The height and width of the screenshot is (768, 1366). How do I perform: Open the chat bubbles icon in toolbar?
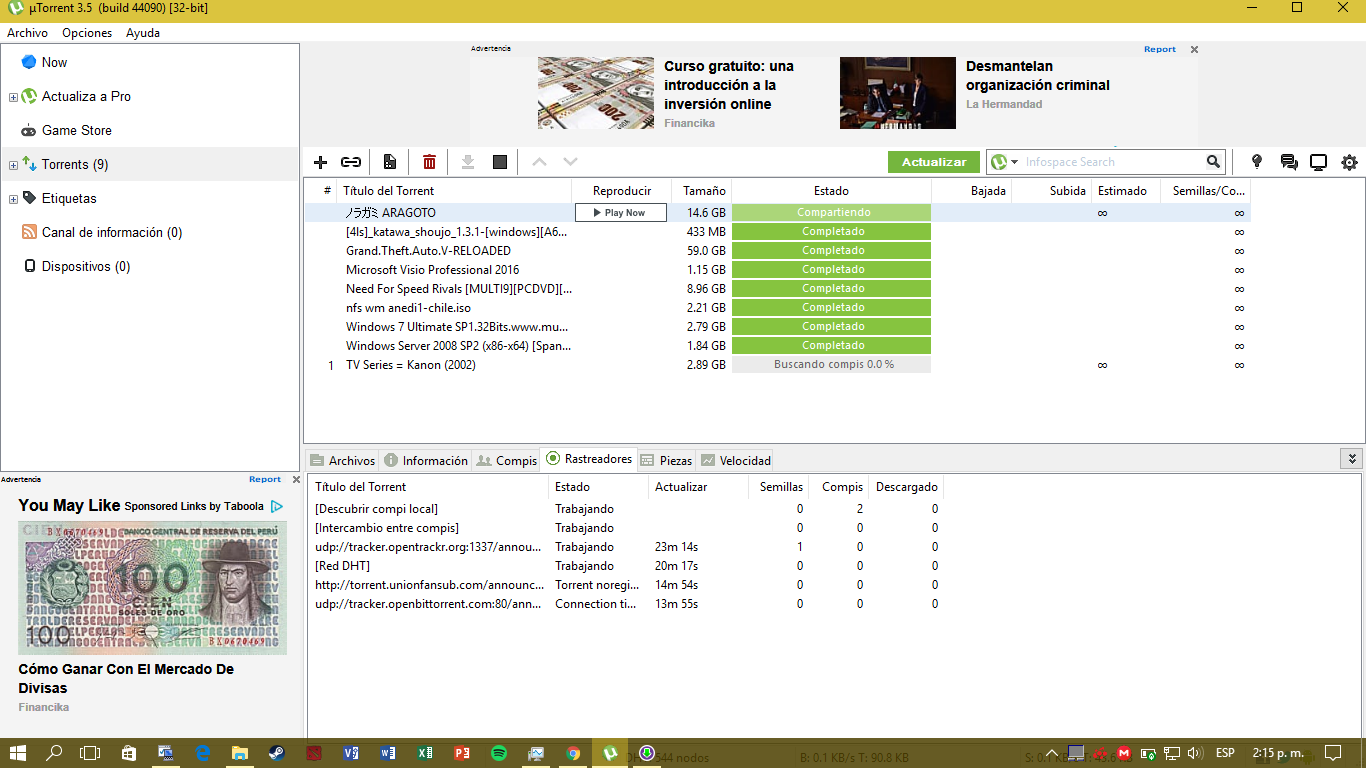point(1289,162)
